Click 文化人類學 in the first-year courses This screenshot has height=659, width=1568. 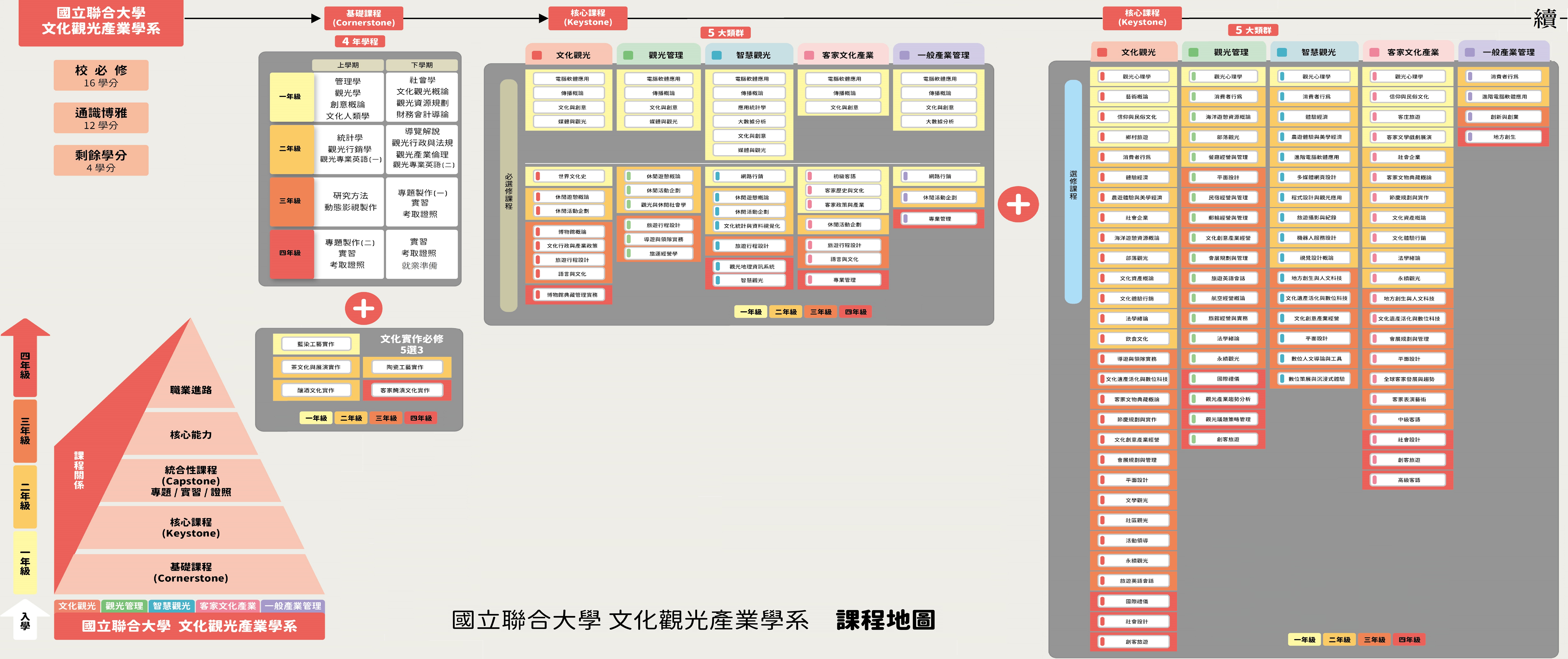click(x=348, y=116)
